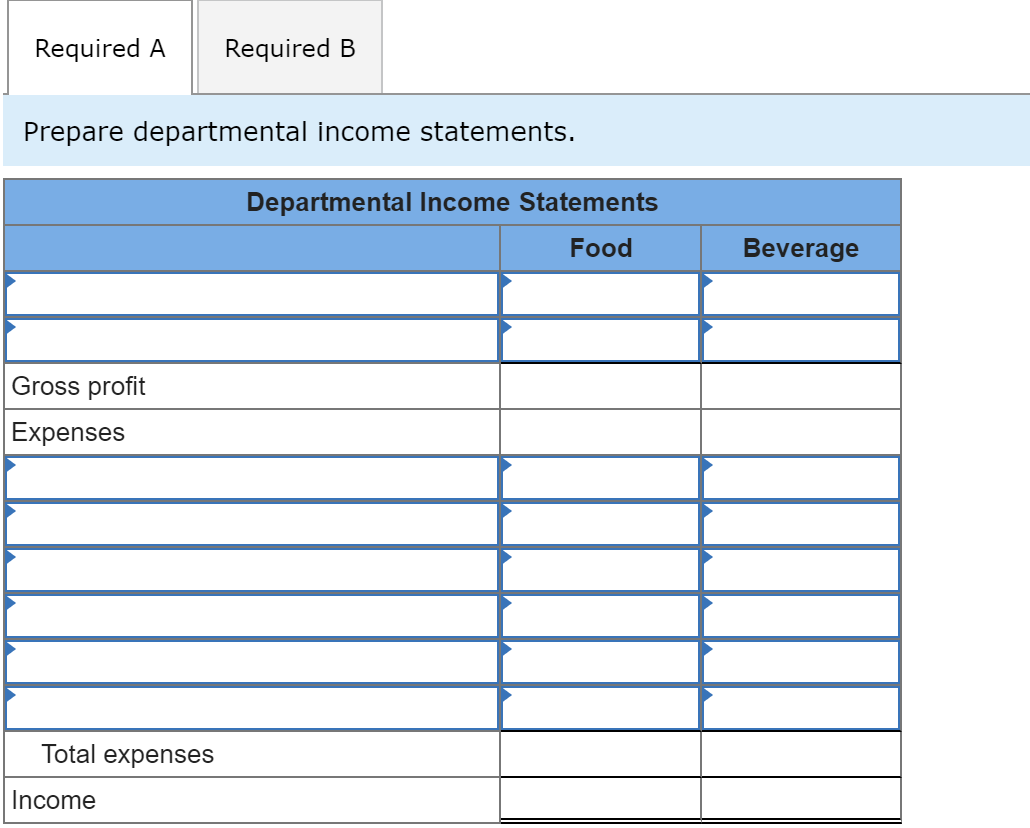Open first expense label dropdown below Expenses
1030x828 pixels.
pyautogui.click(x=252, y=478)
